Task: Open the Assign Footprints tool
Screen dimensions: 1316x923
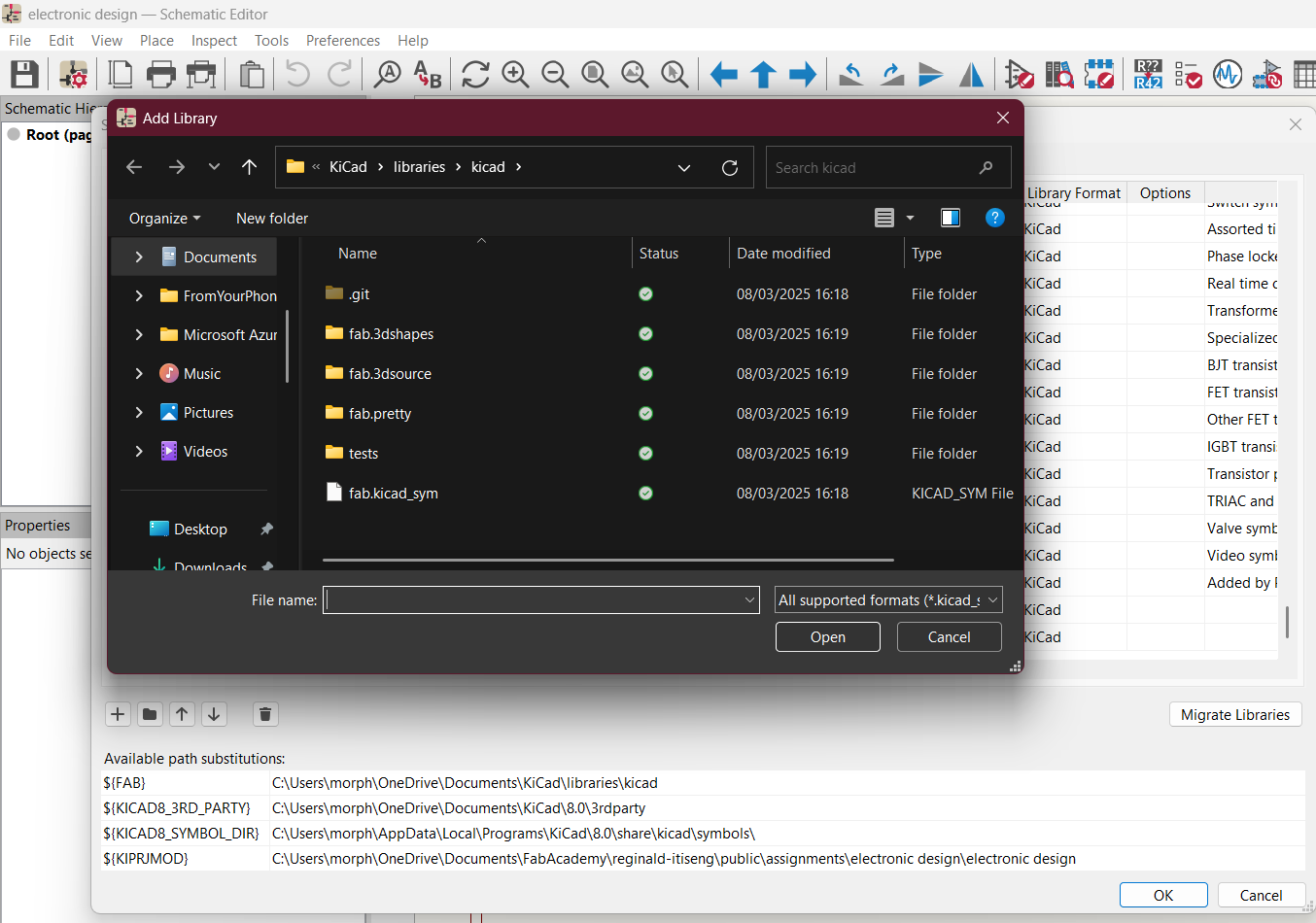Action: click(x=1267, y=74)
